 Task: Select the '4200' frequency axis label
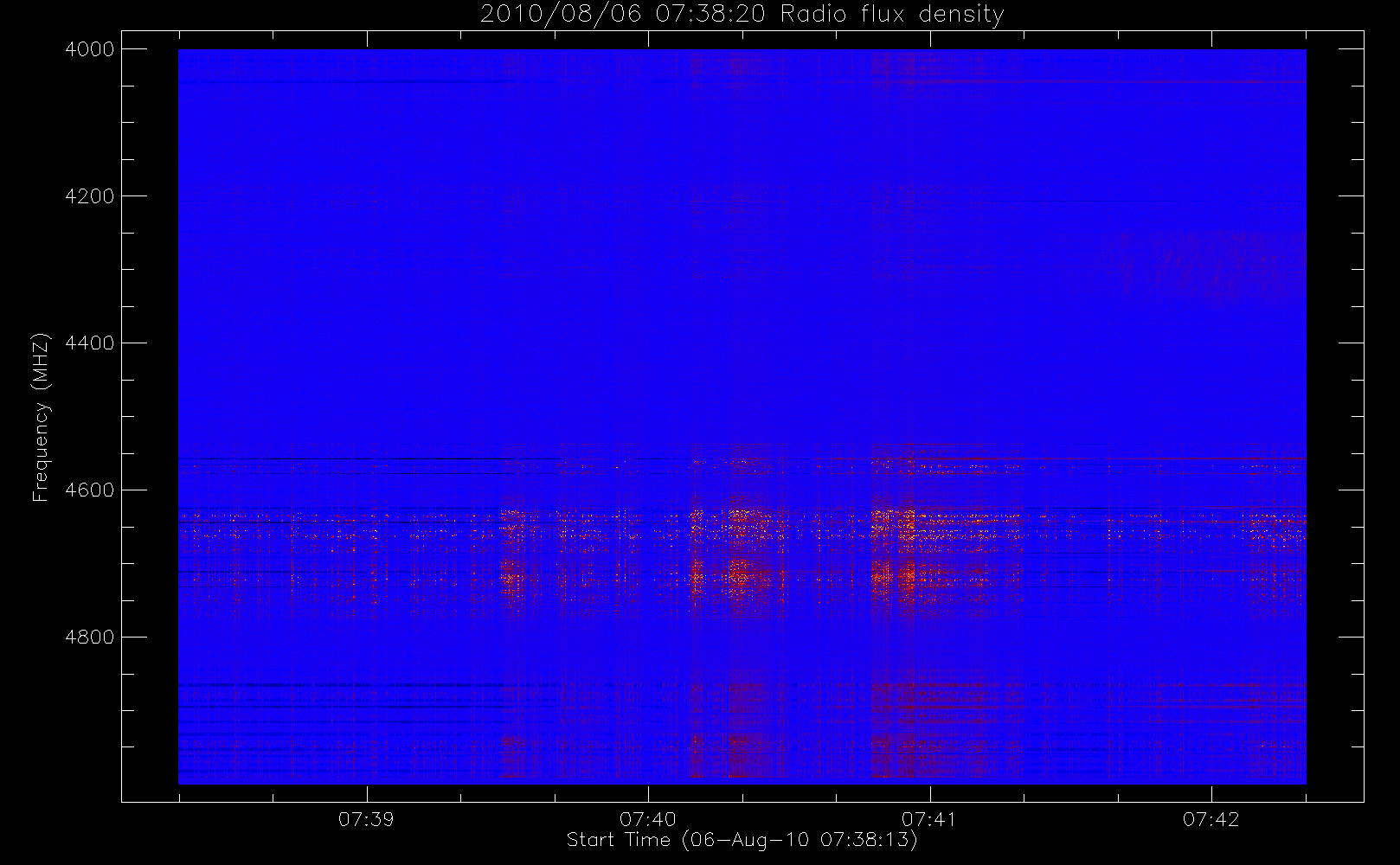coord(90,196)
